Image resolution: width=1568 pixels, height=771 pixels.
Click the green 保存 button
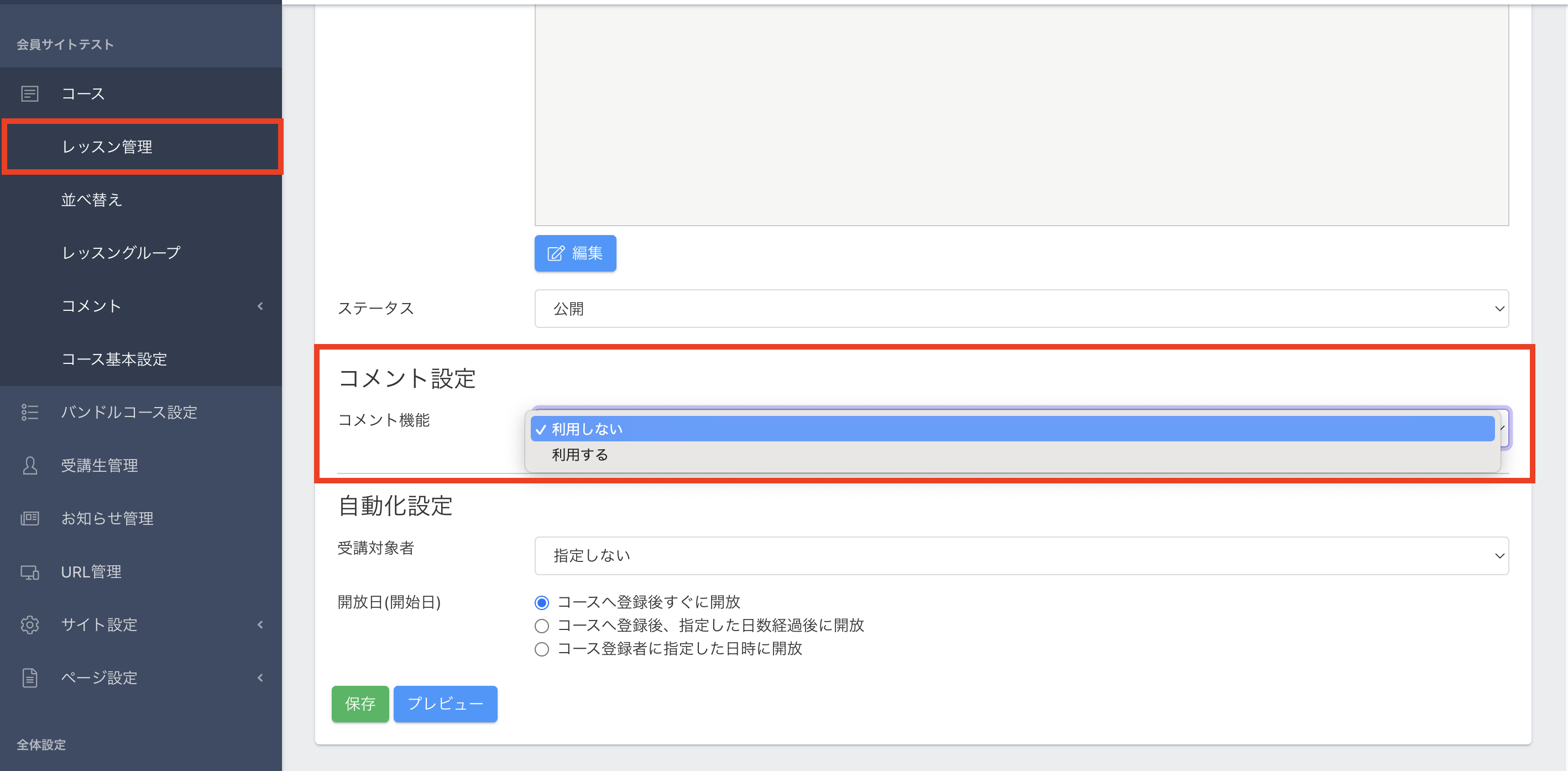click(x=360, y=704)
